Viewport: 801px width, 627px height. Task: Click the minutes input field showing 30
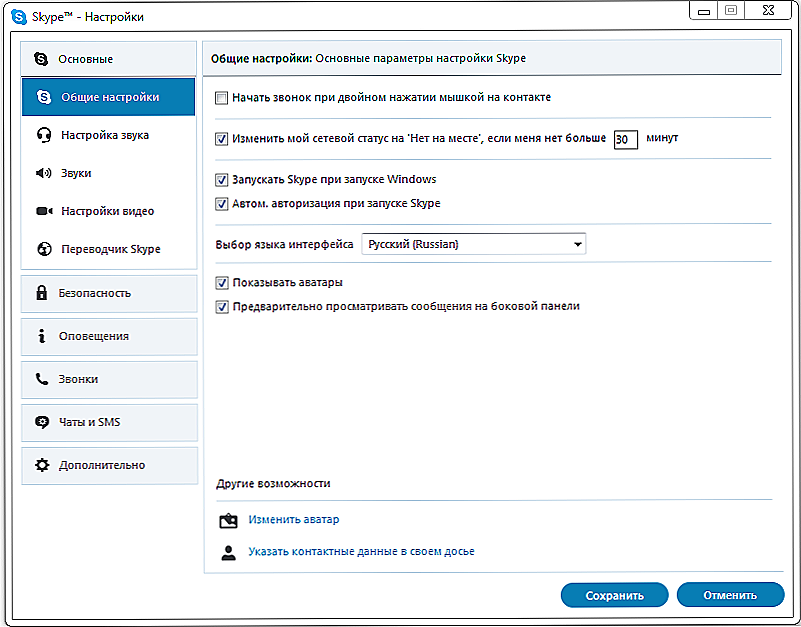point(626,140)
